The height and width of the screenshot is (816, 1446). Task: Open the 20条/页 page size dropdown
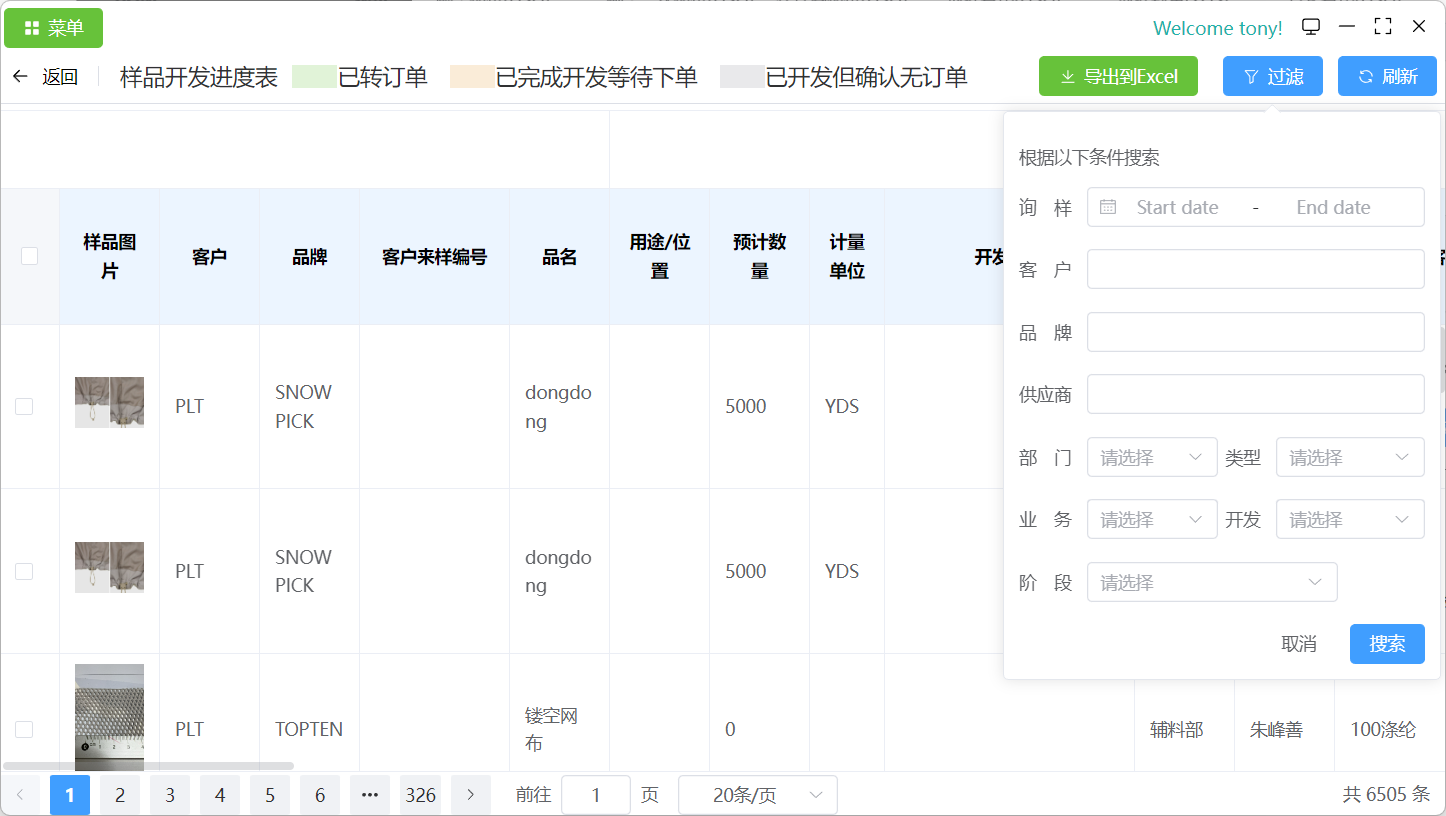point(757,795)
